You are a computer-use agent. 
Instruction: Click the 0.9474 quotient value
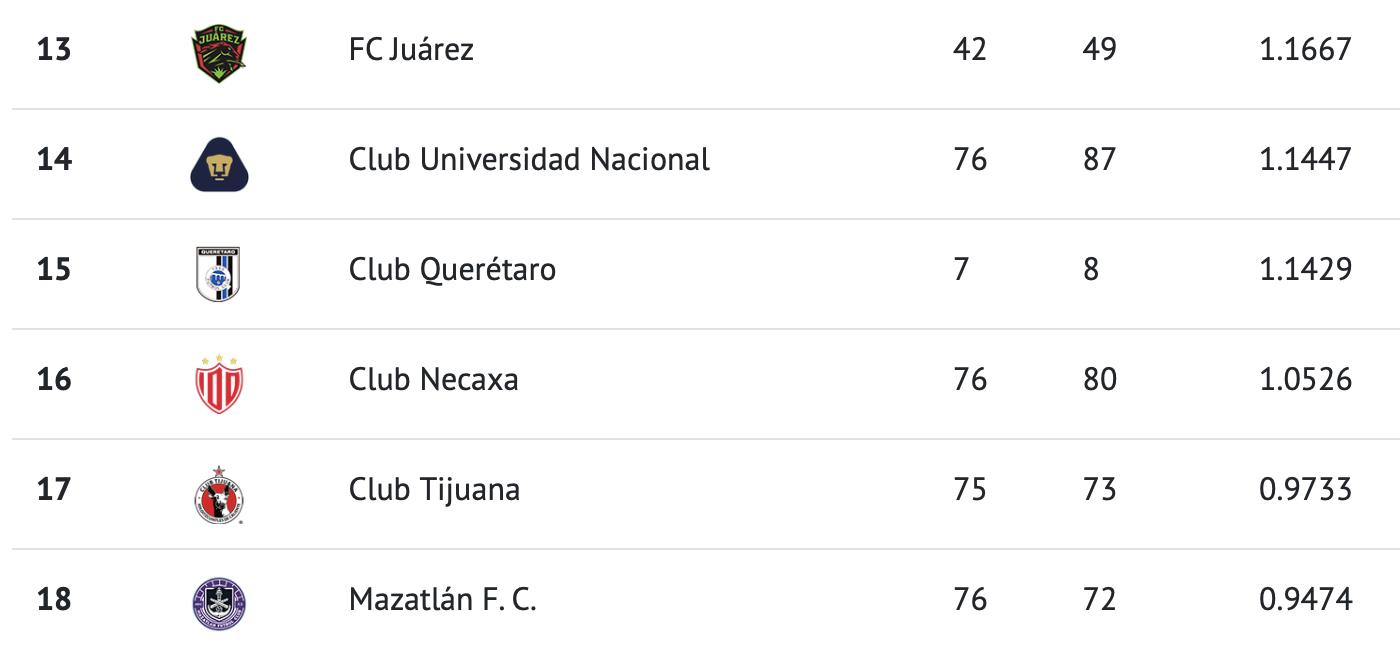pyautogui.click(x=1305, y=600)
